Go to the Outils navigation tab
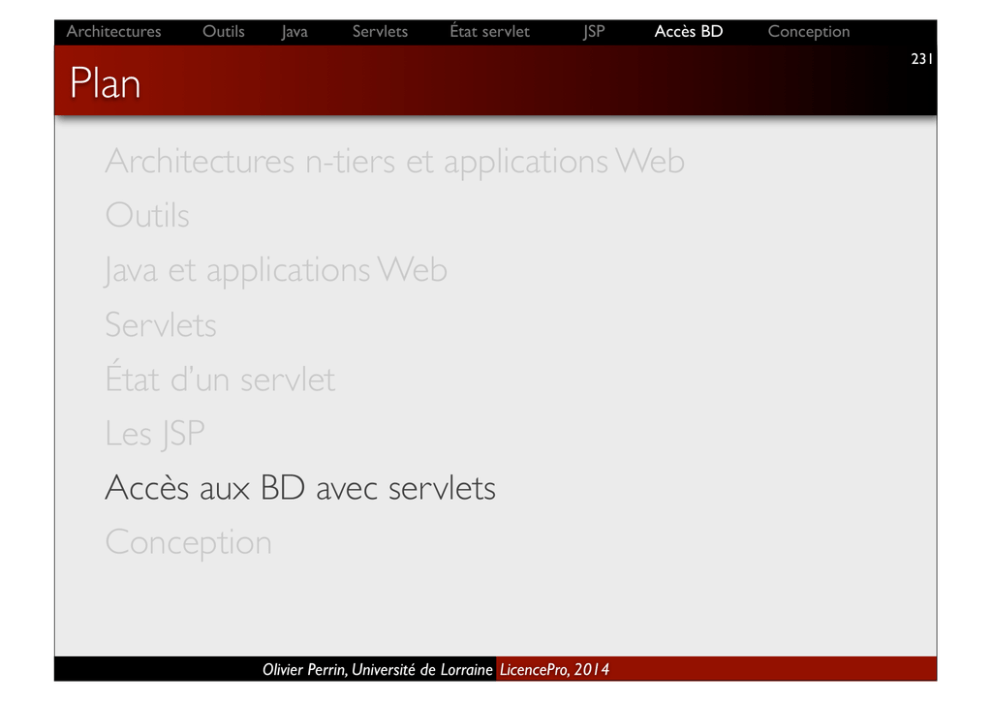The height and width of the screenshot is (701, 992). click(223, 32)
